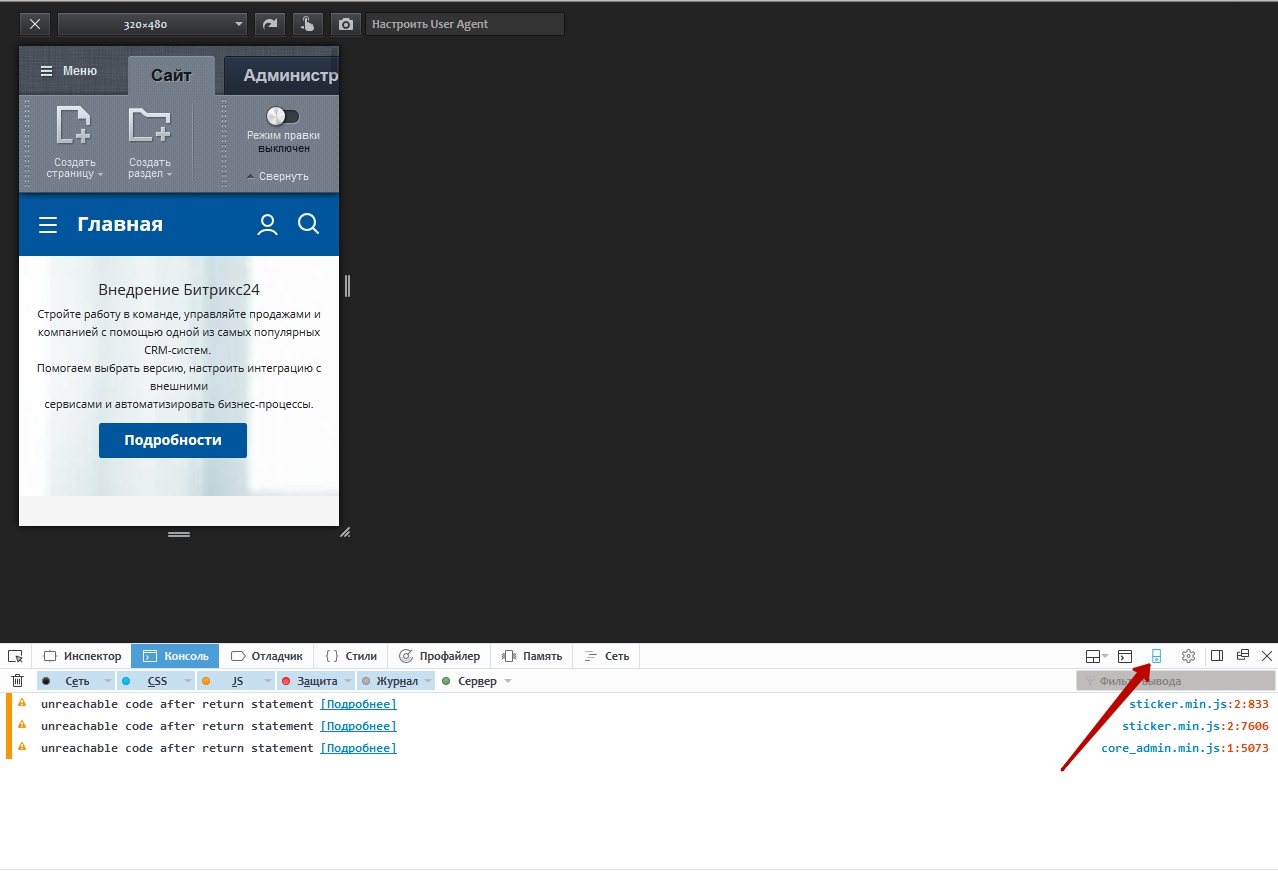Open source link core_admin.min.js:1:5073

point(1185,748)
